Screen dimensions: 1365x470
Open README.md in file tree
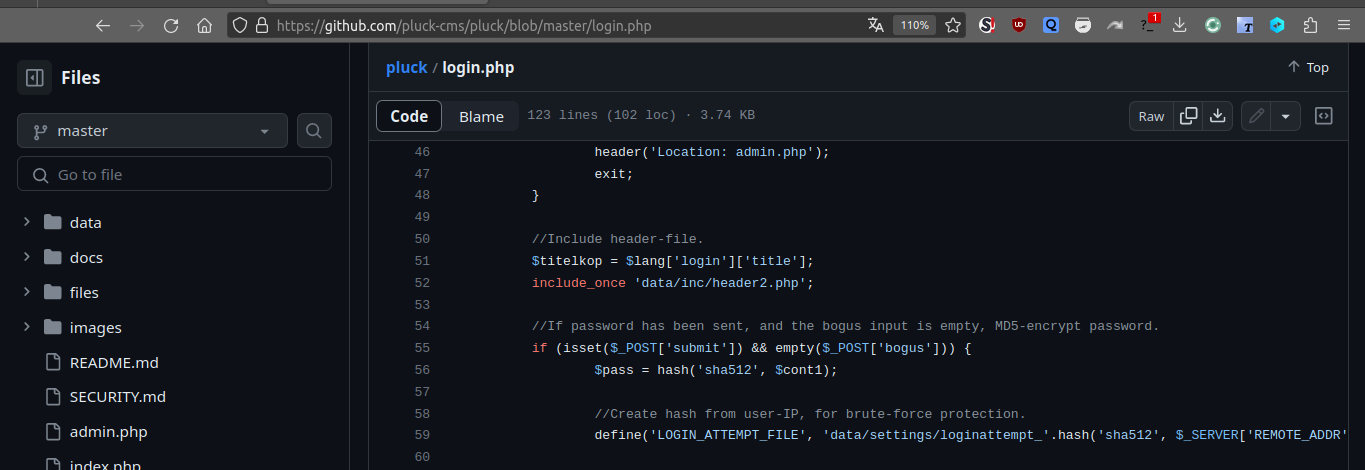[113, 362]
